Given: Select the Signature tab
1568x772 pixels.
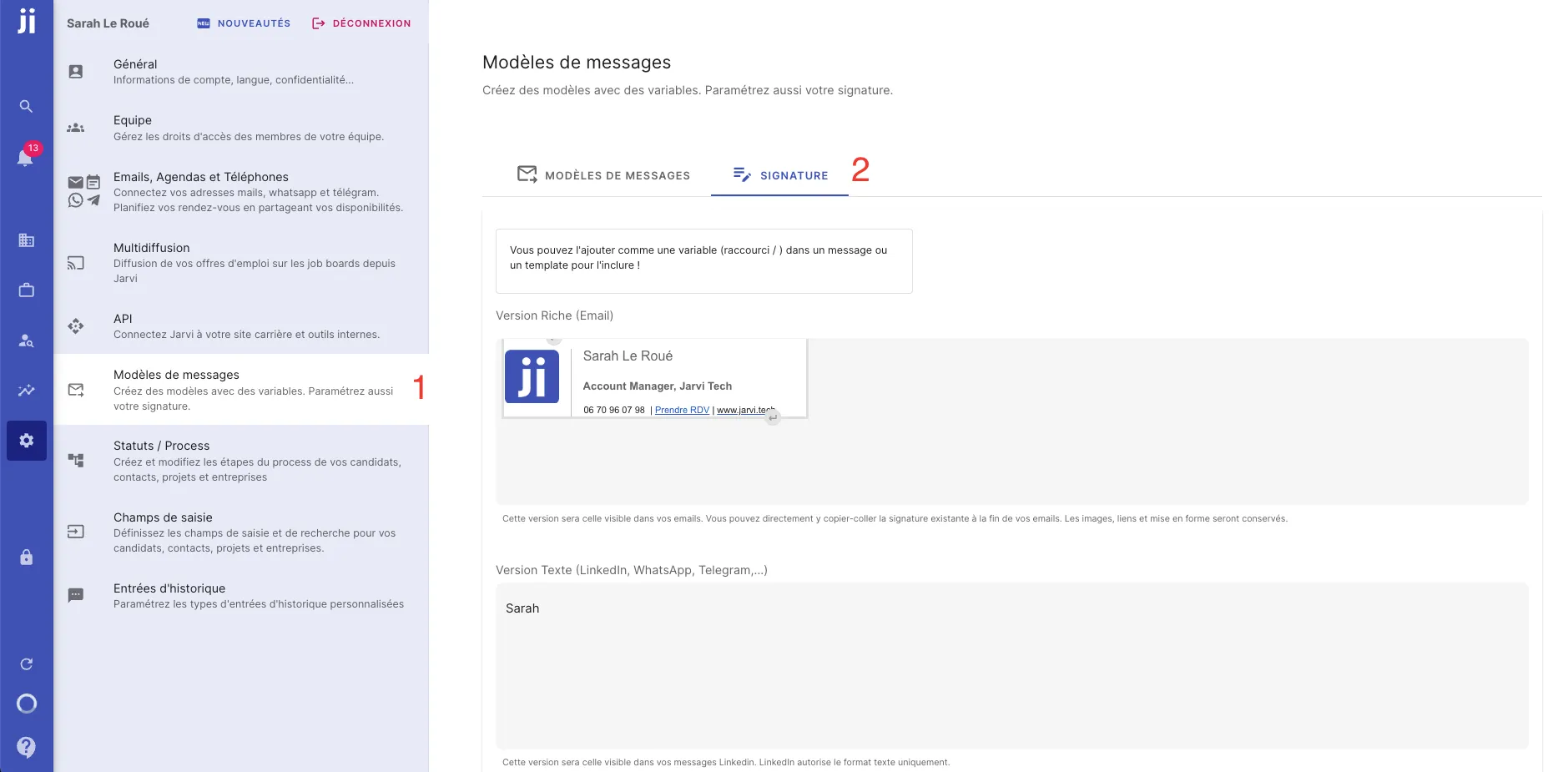Looking at the screenshot, I should pyautogui.click(x=779, y=175).
